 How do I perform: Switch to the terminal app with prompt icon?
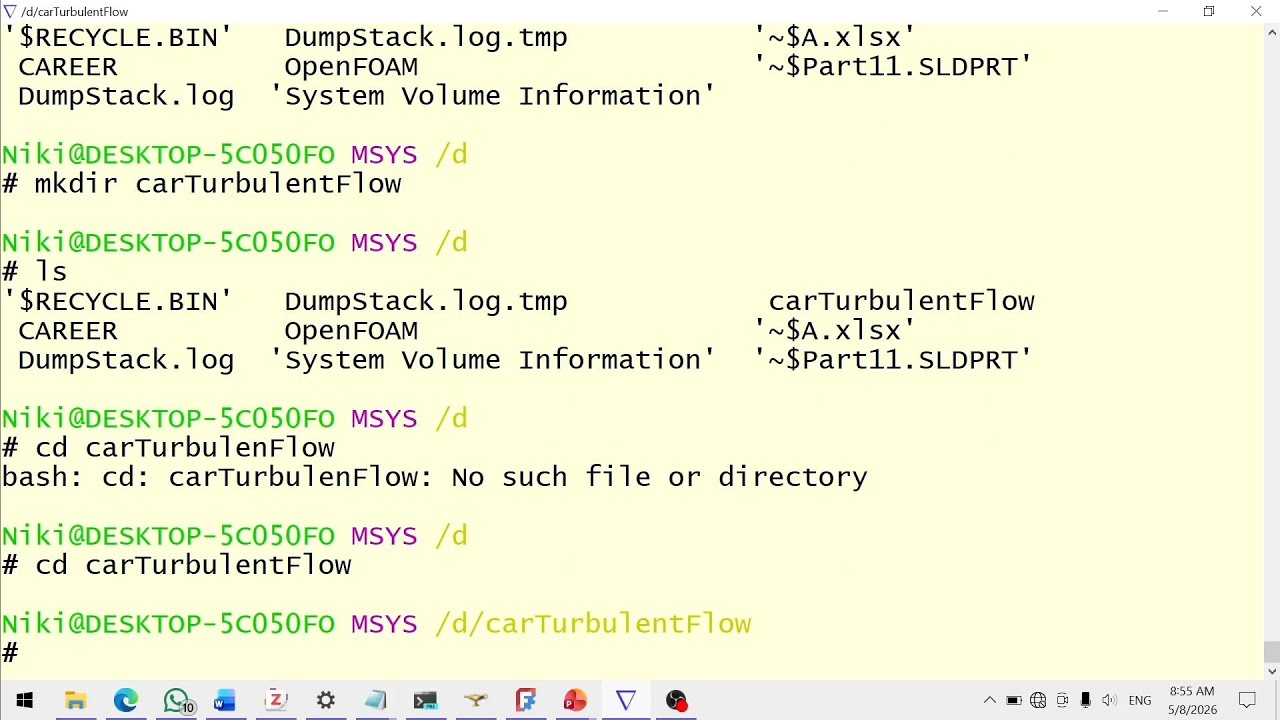coord(425,700)
